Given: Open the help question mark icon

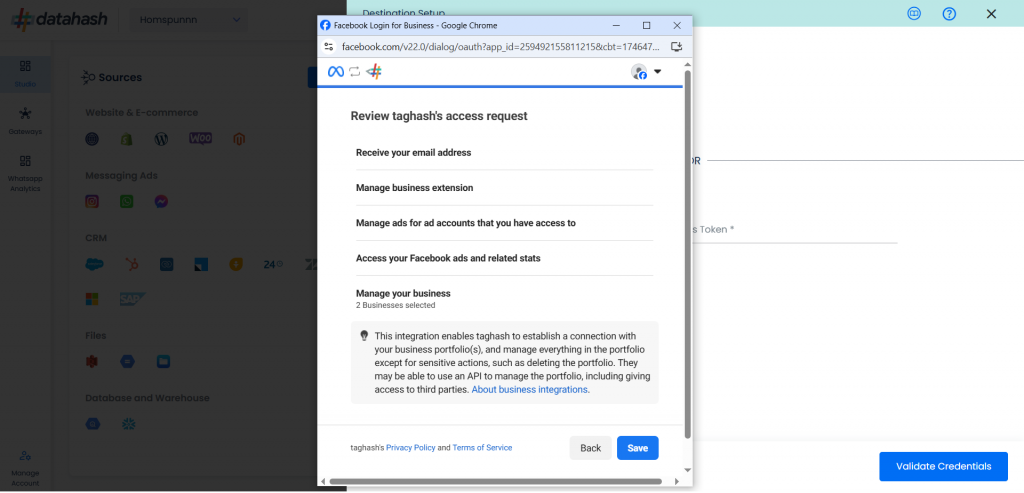Looking at the screenshot, I should (x=950, y=14).
